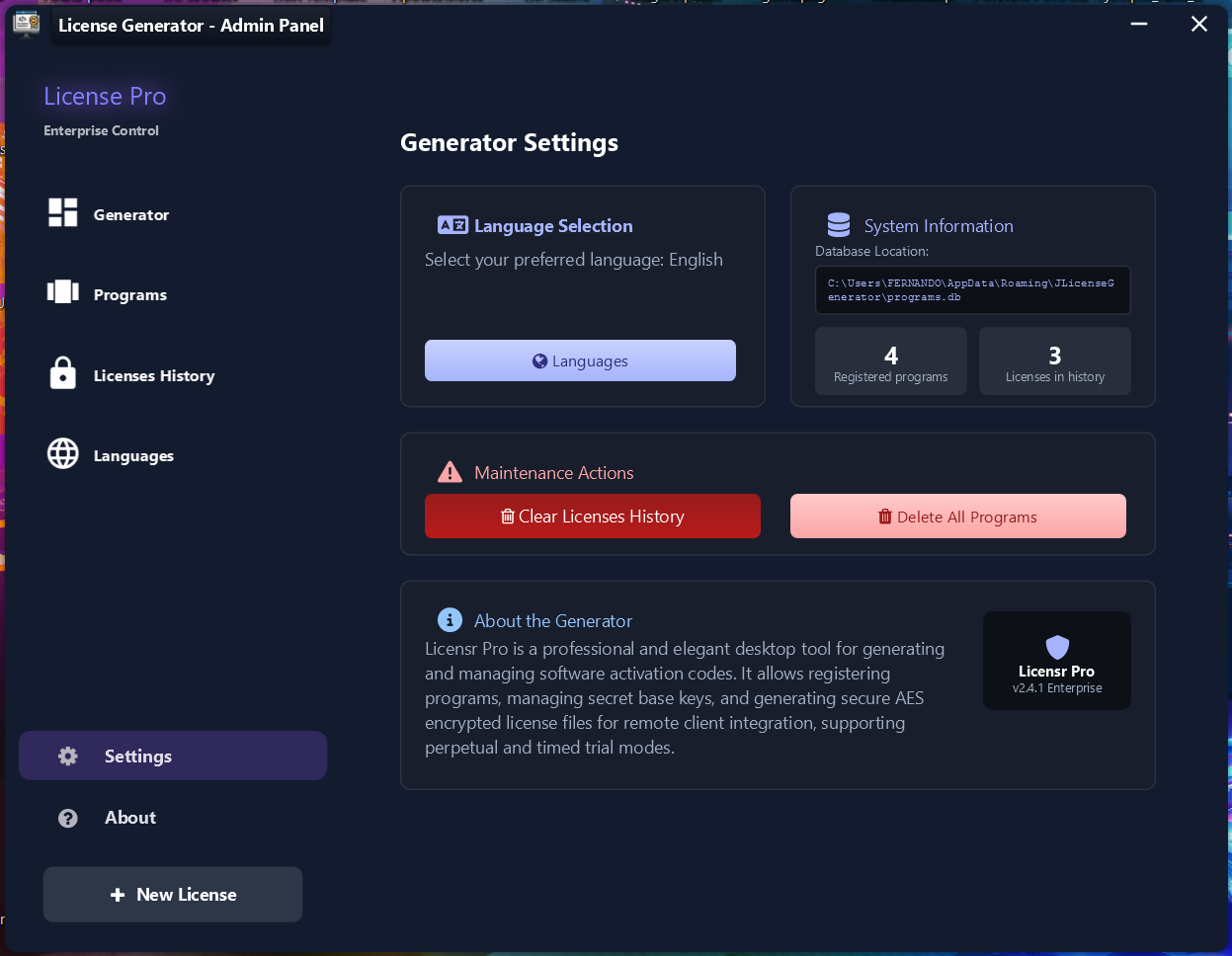Image resolution: width=1232 pixels, height=956 pixels.
Task: Click the 'Database Location:' label
Action: pos(872,252)
